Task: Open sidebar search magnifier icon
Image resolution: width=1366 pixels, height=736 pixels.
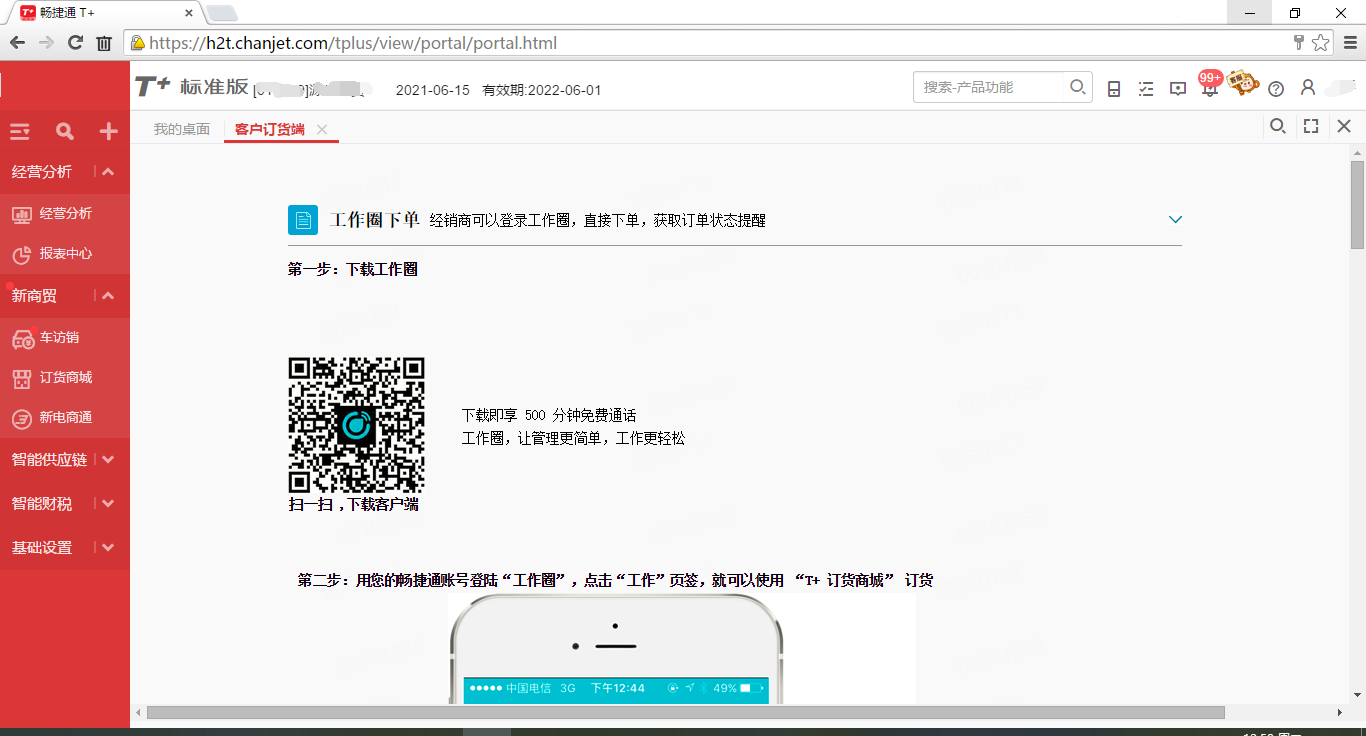Action: (x=65, y=131)
